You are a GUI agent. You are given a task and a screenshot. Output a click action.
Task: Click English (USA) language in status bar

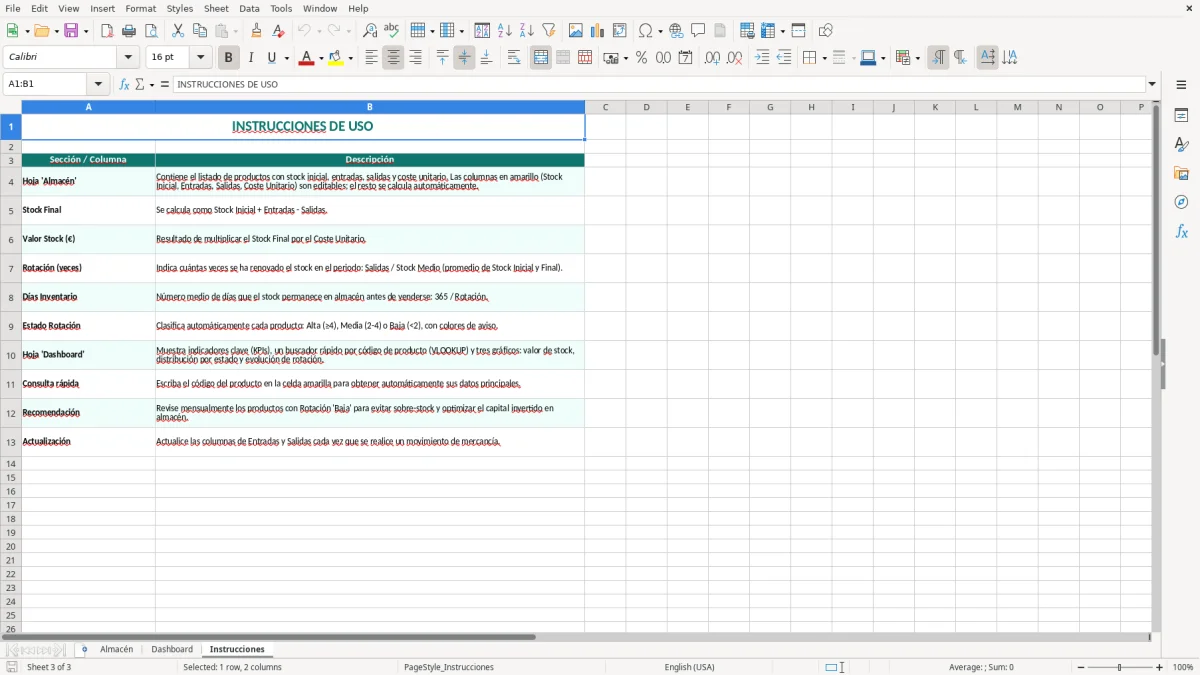click(690, 667)
